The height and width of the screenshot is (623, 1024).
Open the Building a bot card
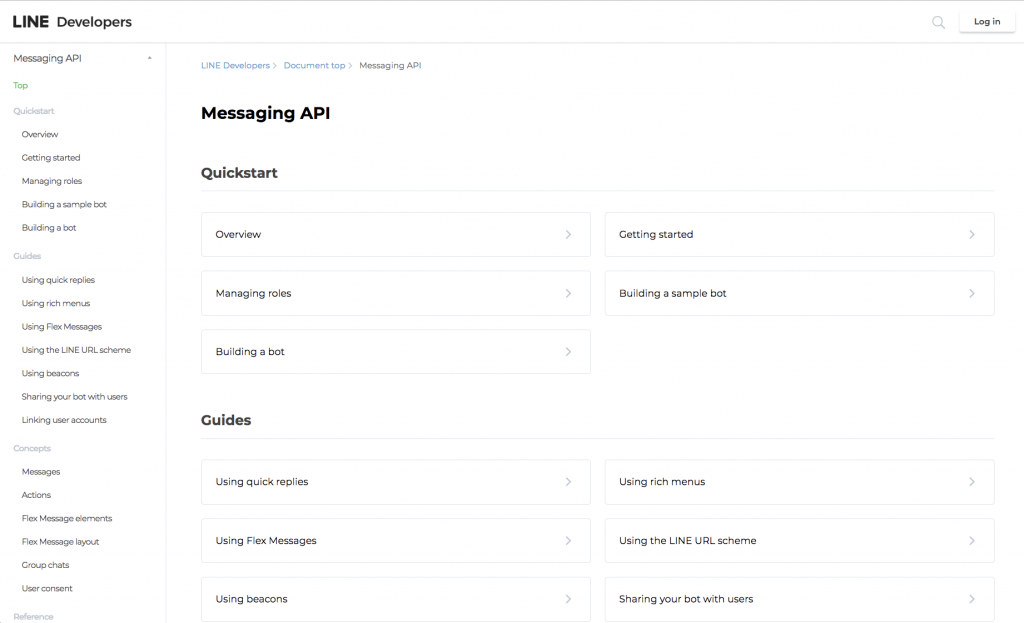pos(395,352)
